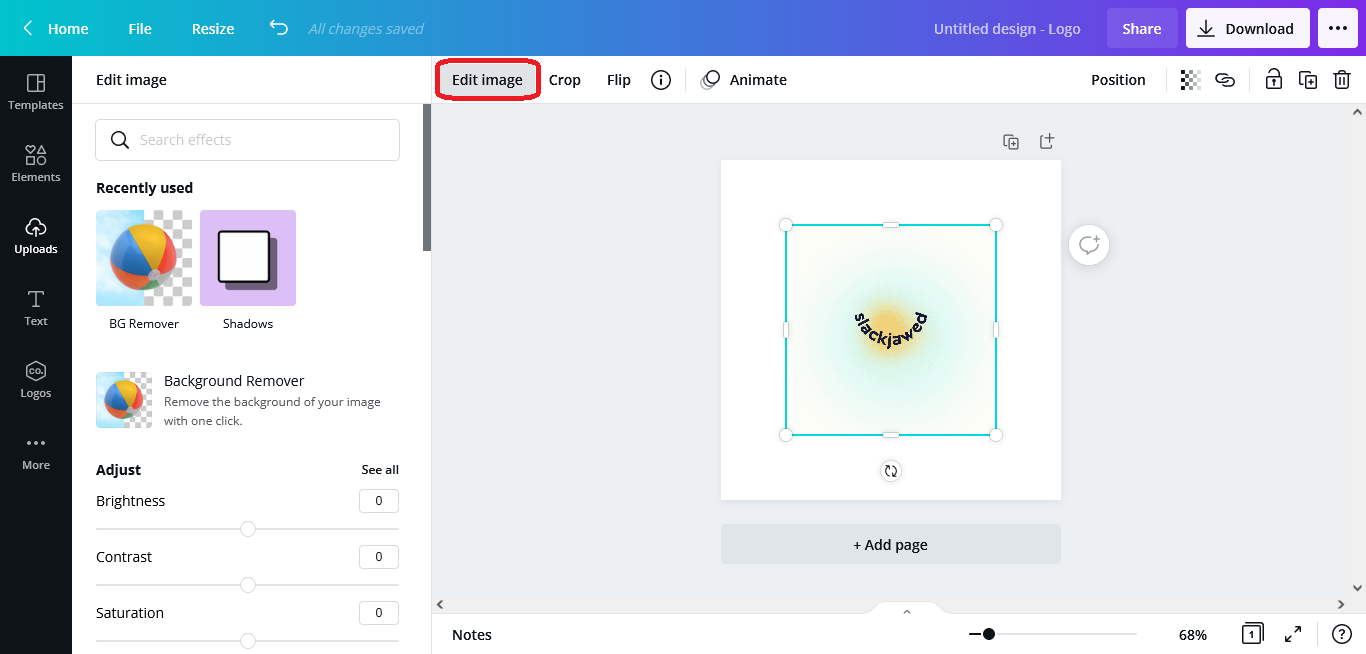This screenshot has width=1366, height=654.
Task: Open the More sidebar options
Action: click(36, 451)
